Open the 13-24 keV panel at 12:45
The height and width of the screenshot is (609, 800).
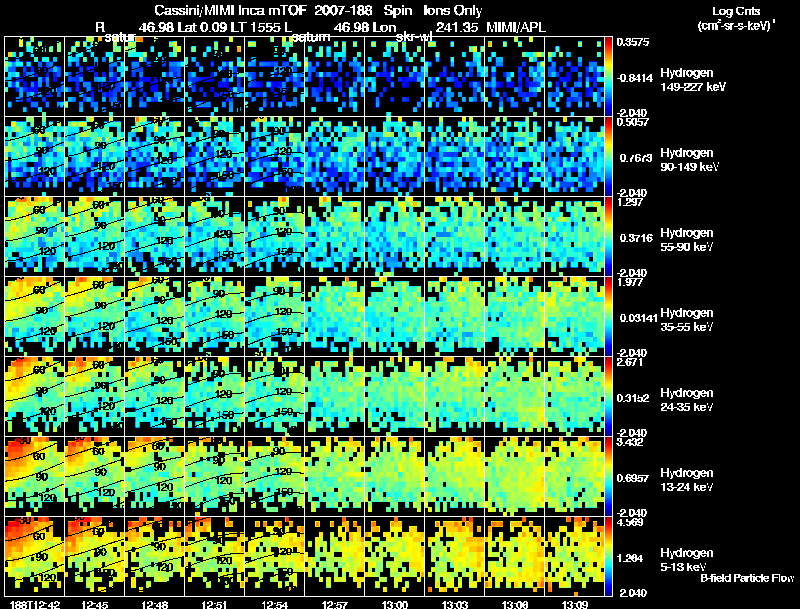94,476
